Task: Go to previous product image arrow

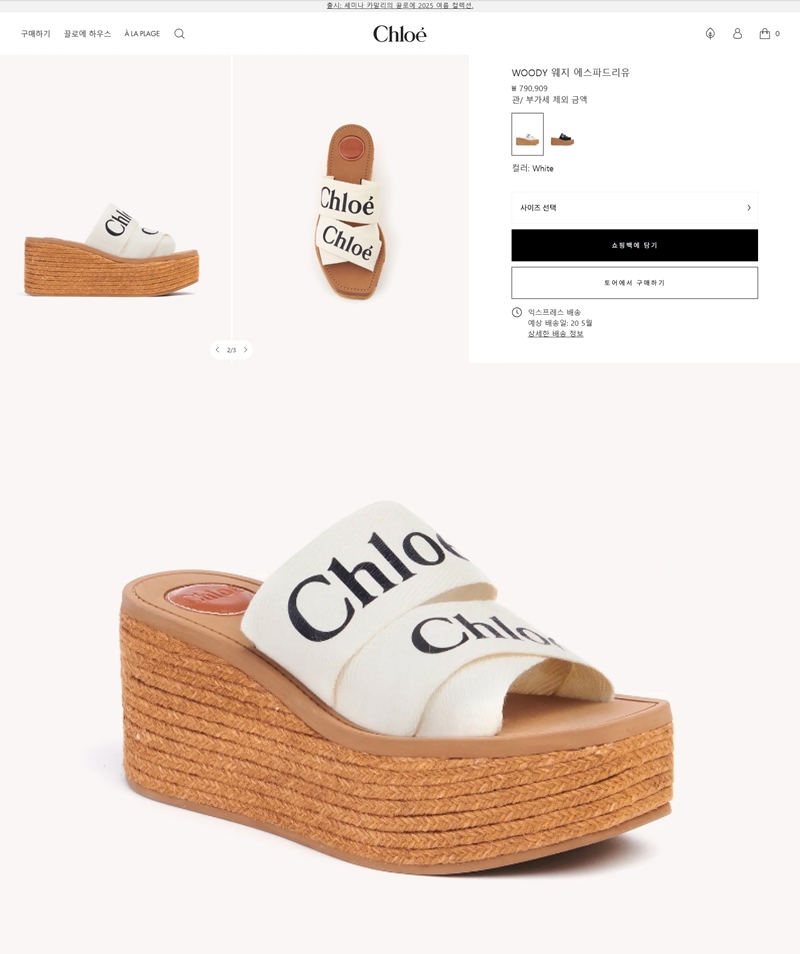Action: (217, 350)
